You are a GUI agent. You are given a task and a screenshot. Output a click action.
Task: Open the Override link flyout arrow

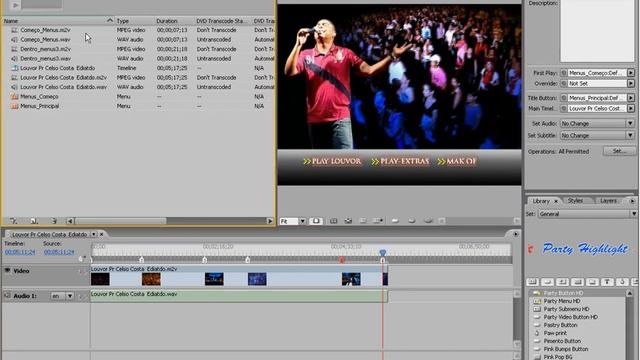pos(631,83)
